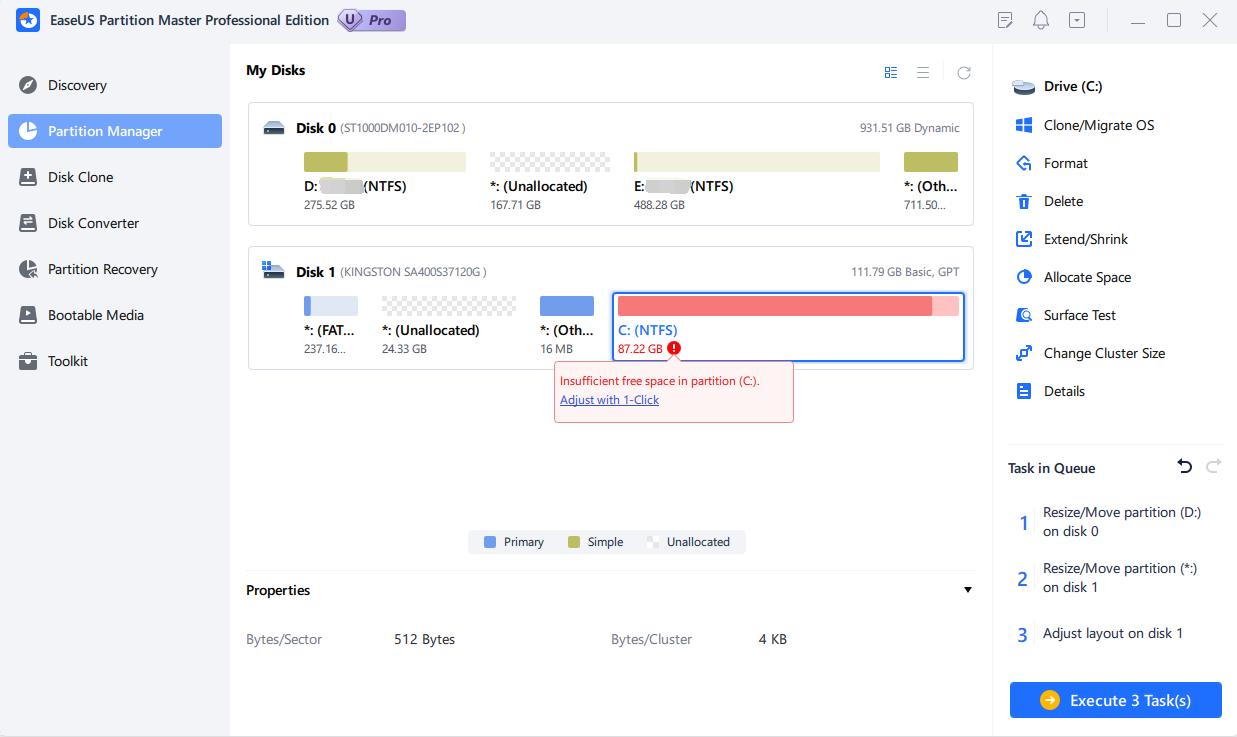
Task: Open the Toolkit sidebar item
Action: tap(67, 361)
